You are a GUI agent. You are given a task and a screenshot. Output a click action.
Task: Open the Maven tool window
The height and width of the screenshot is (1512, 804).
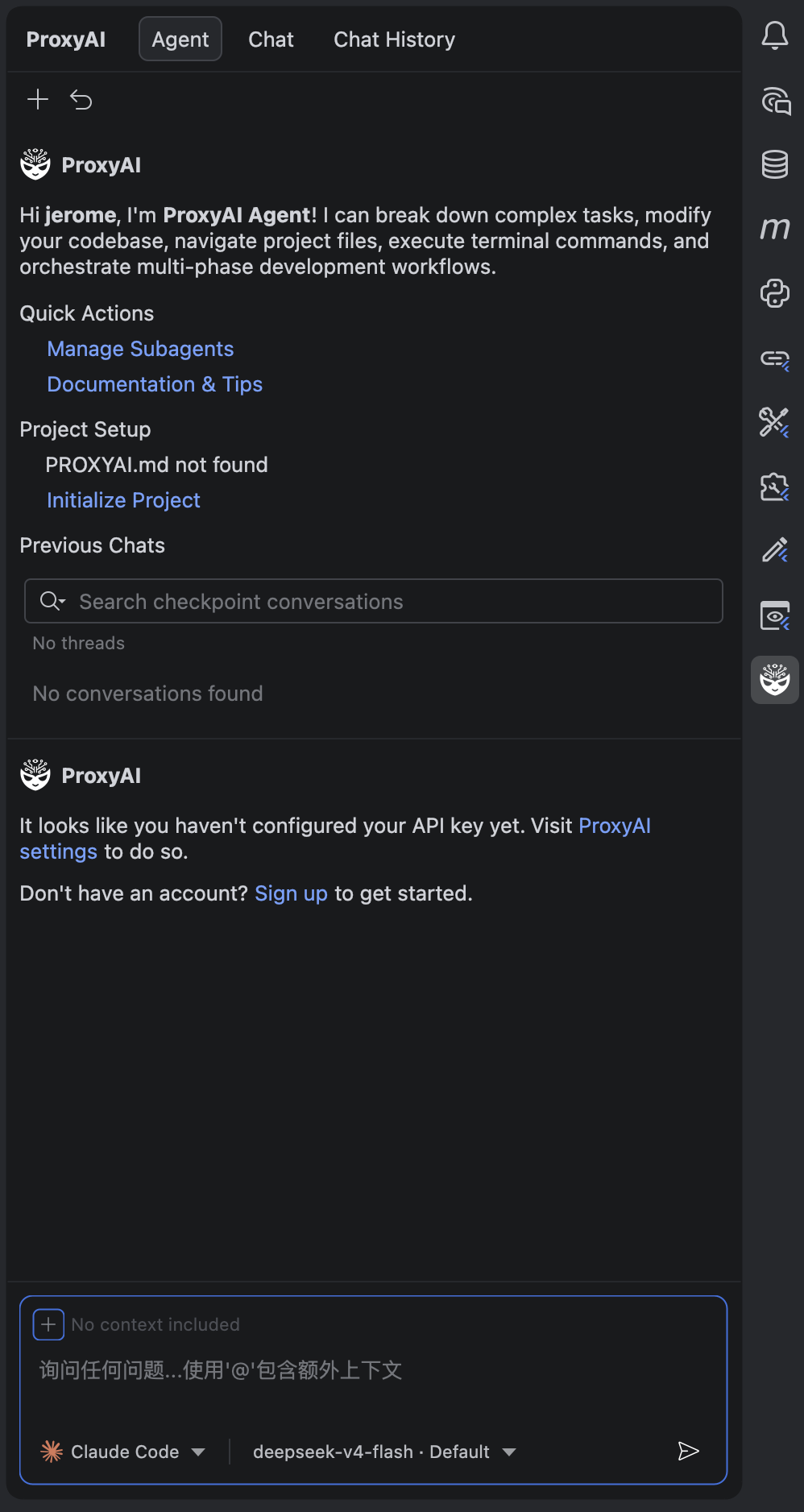point(775,229)
